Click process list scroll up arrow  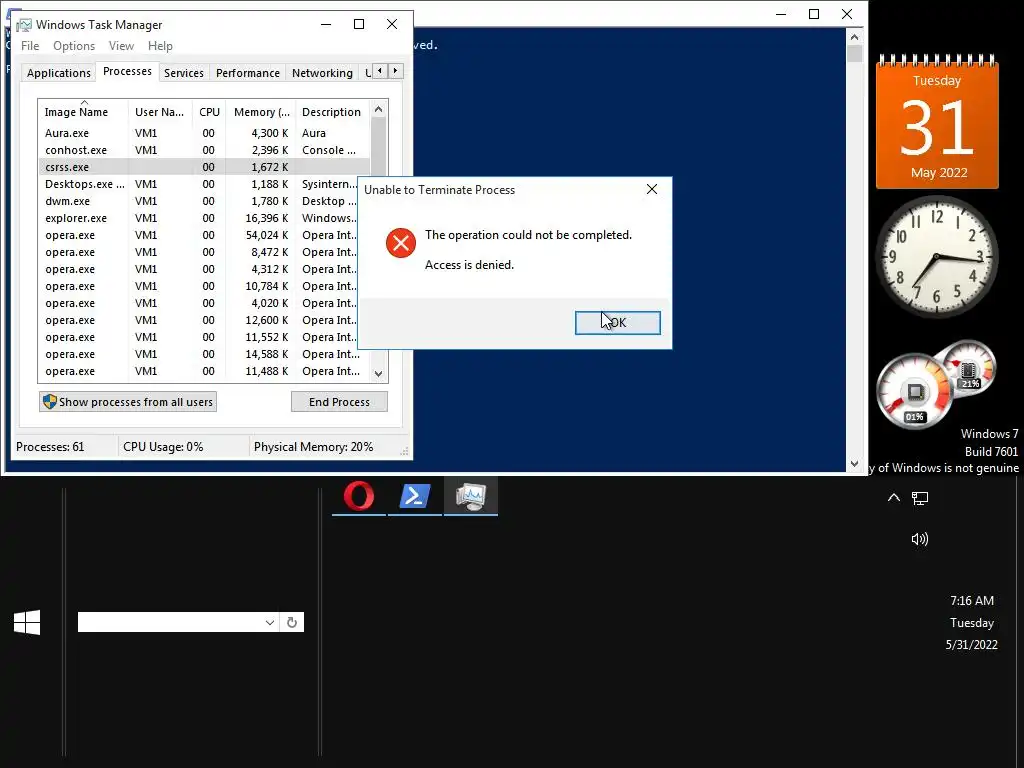pos(378,110)
